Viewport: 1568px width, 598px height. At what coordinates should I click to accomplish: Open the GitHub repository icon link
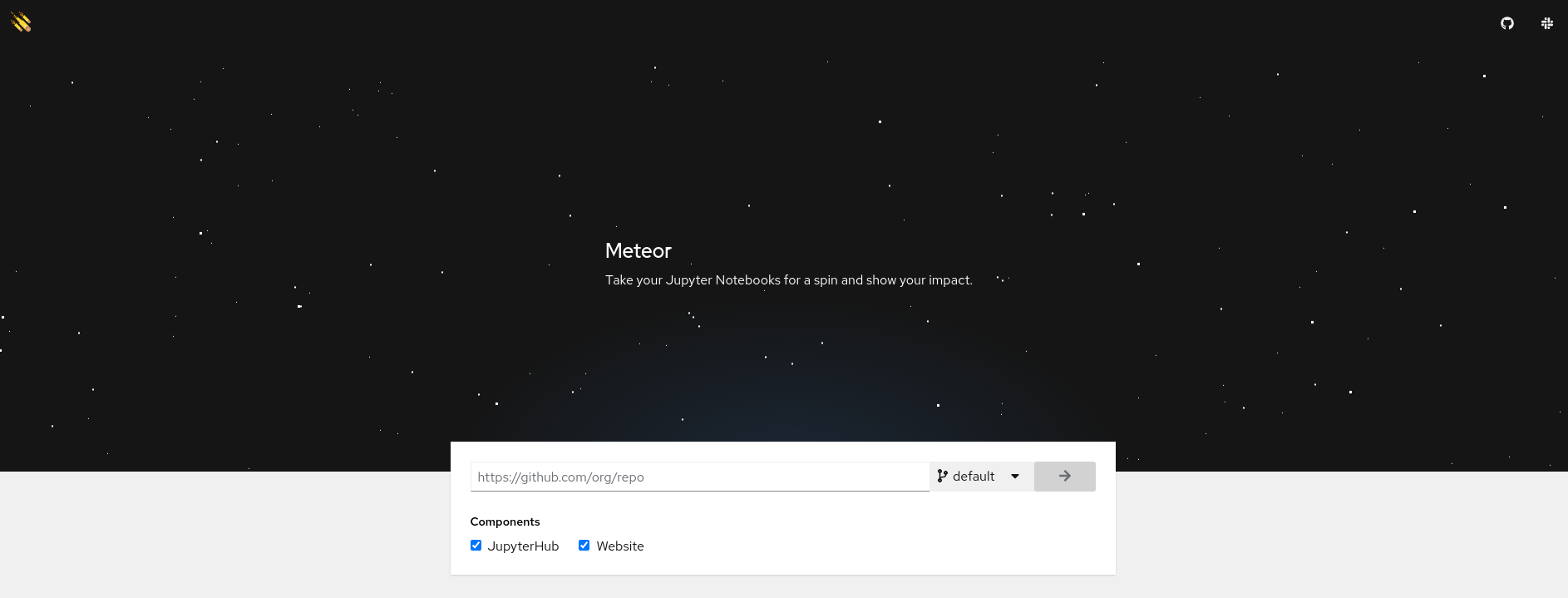1507,23
